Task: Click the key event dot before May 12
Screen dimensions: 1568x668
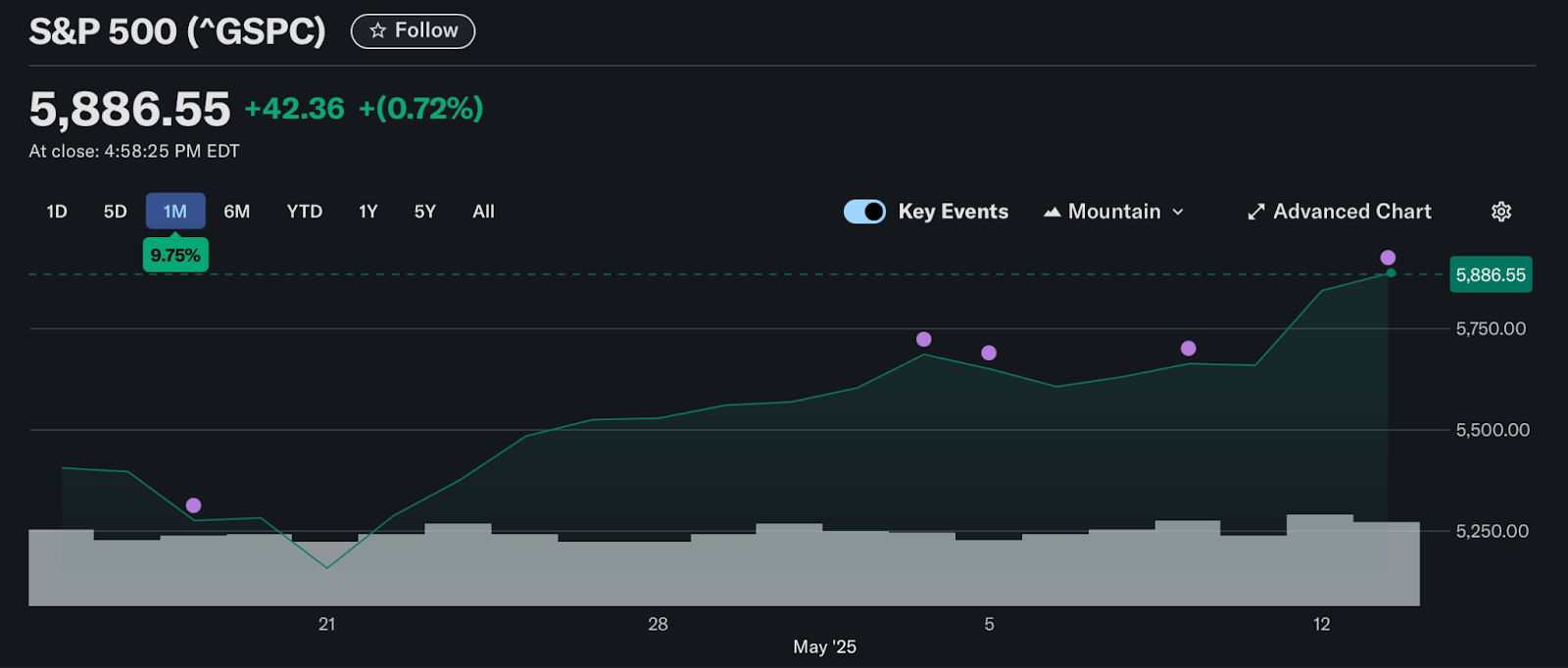Action: (1188, 348)
